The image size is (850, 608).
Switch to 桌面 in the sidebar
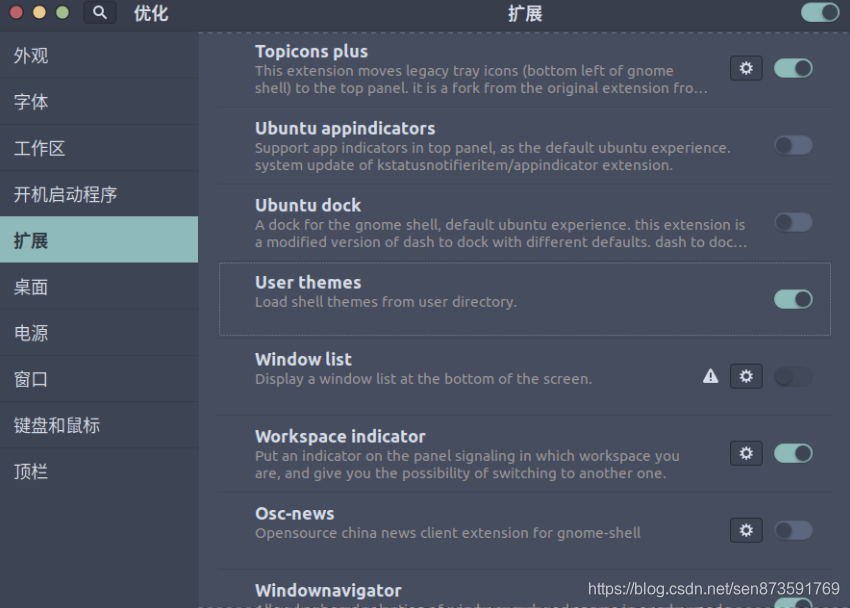[99, 287]
